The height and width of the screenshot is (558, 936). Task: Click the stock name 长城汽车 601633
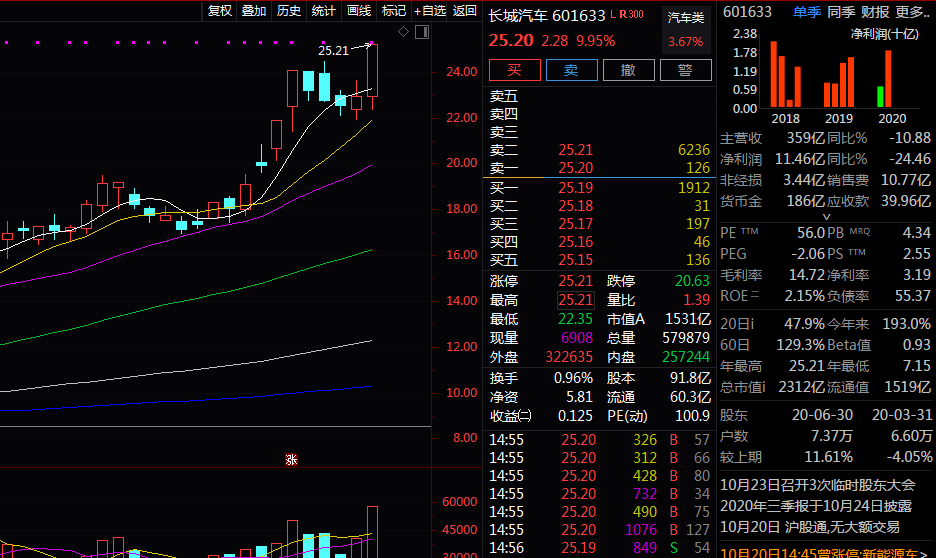547,16
